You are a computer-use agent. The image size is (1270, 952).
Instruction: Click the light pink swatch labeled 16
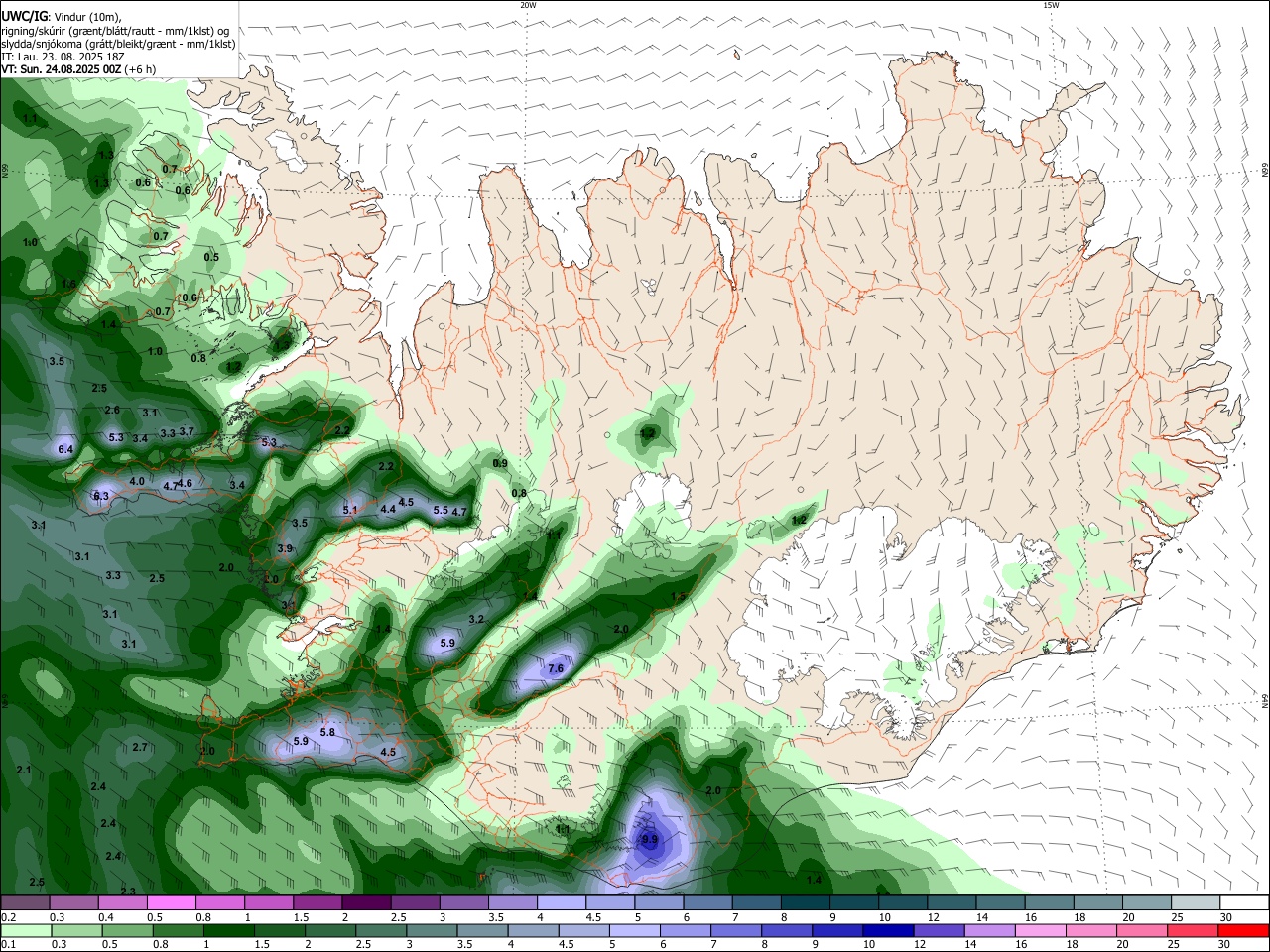(x=1041, y=931)
